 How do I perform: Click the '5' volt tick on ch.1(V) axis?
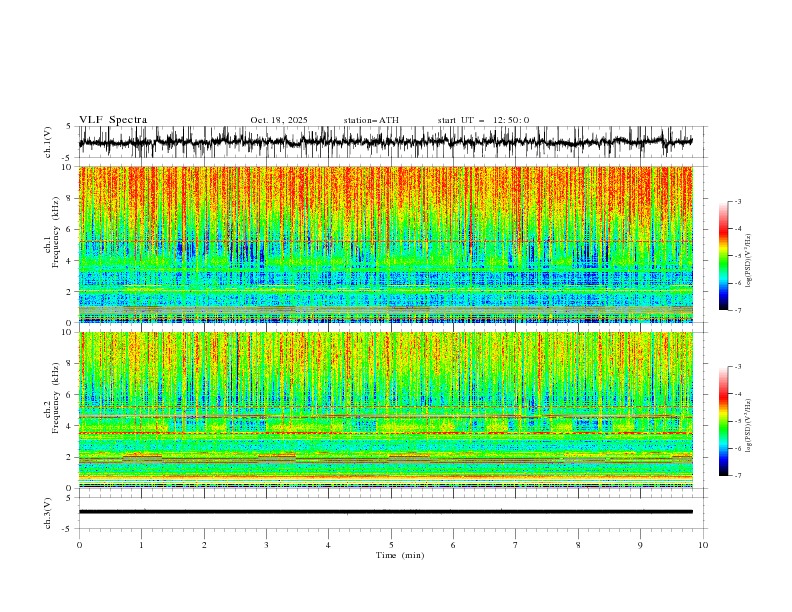point(69,127)
